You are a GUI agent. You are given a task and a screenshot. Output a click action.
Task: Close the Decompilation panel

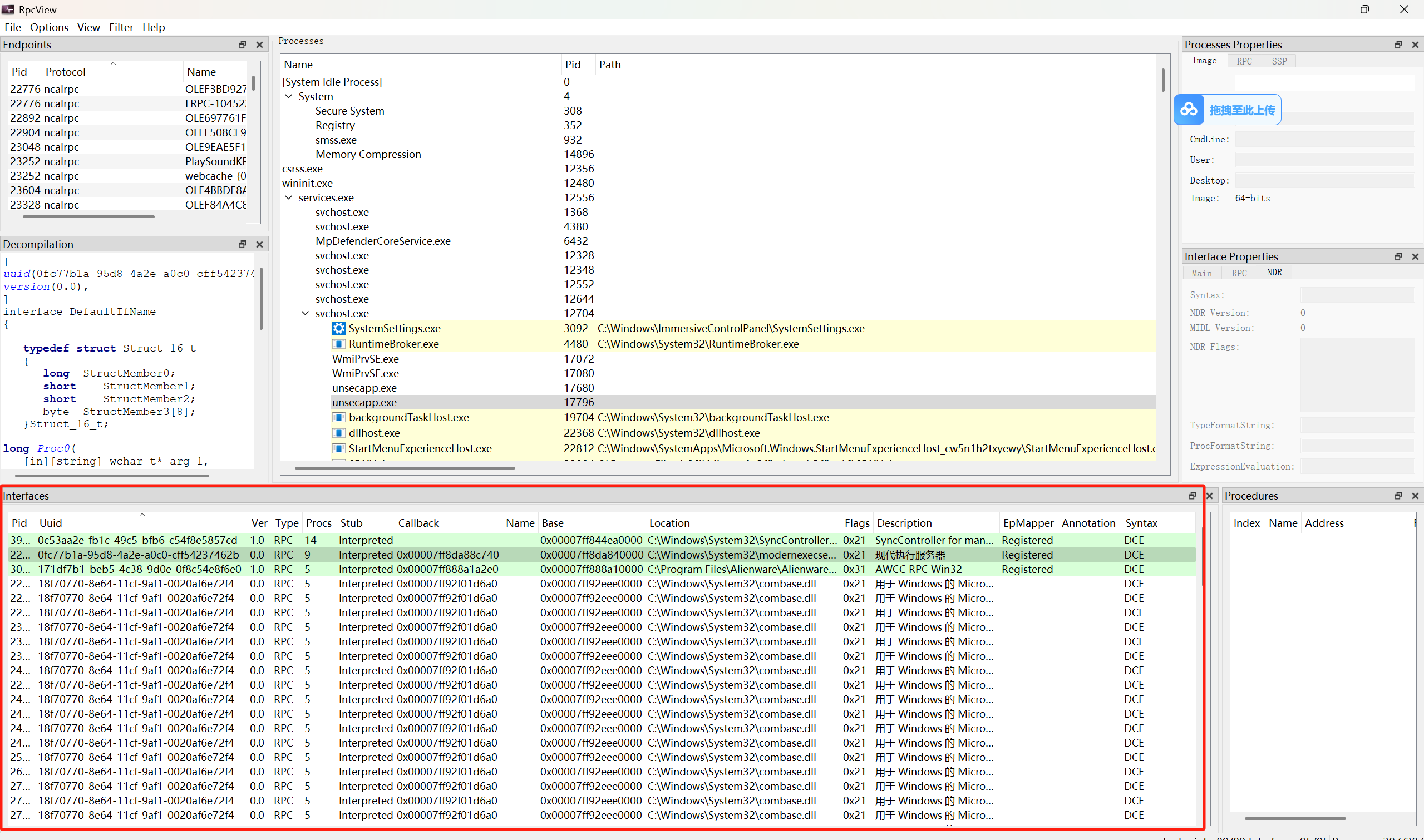259,244
